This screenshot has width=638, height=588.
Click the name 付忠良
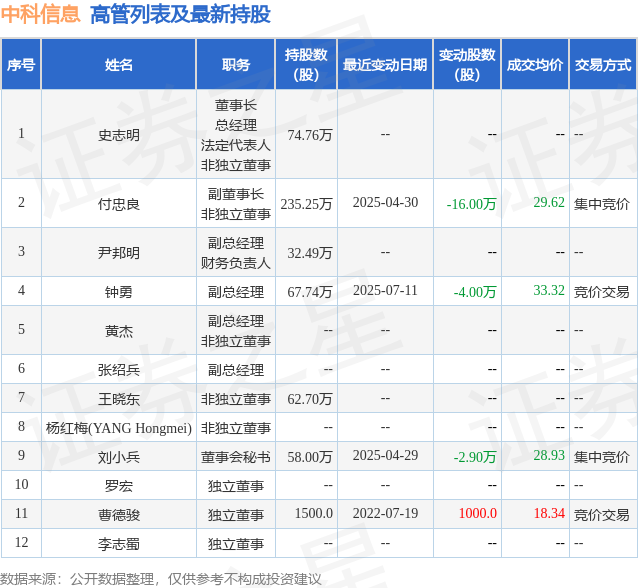tap(118, 203)
